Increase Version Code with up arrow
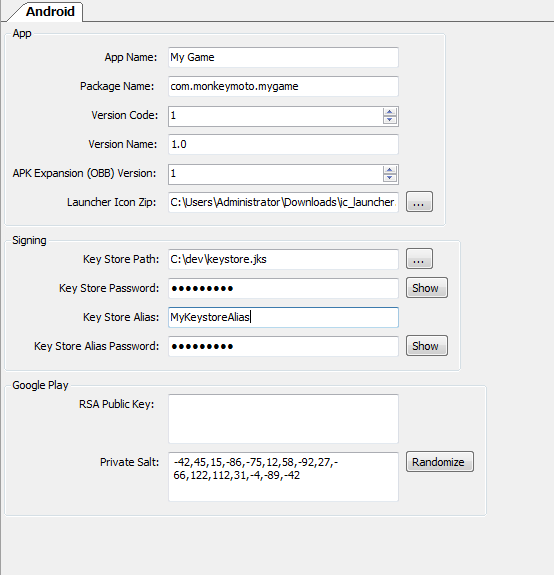Viewport: 554px width, 575px height. point(390,112)
